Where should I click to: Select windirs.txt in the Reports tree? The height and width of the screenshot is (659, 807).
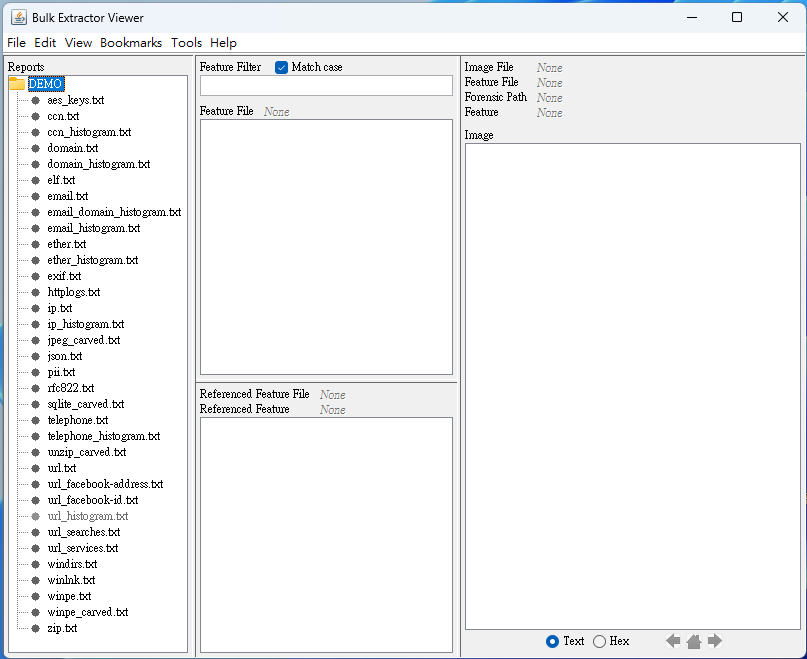point(73,564)
